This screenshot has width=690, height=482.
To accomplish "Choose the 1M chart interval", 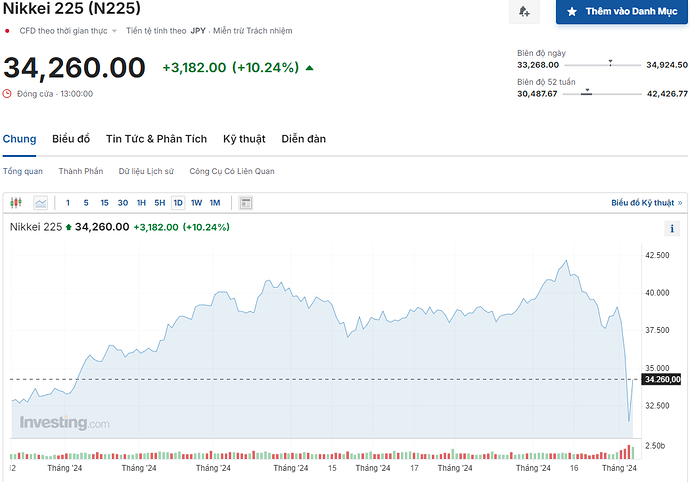I will pyautogui.click(x=215, y=203).
